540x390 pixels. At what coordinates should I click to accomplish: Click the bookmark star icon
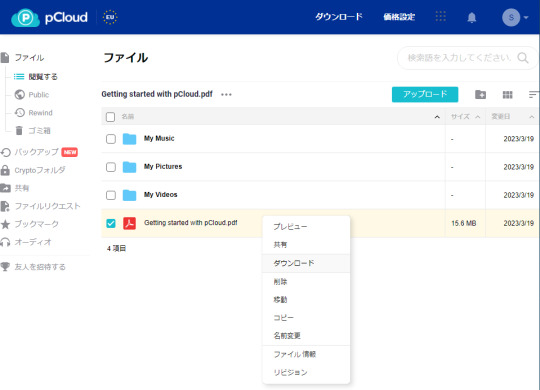[x=5, y=224]
